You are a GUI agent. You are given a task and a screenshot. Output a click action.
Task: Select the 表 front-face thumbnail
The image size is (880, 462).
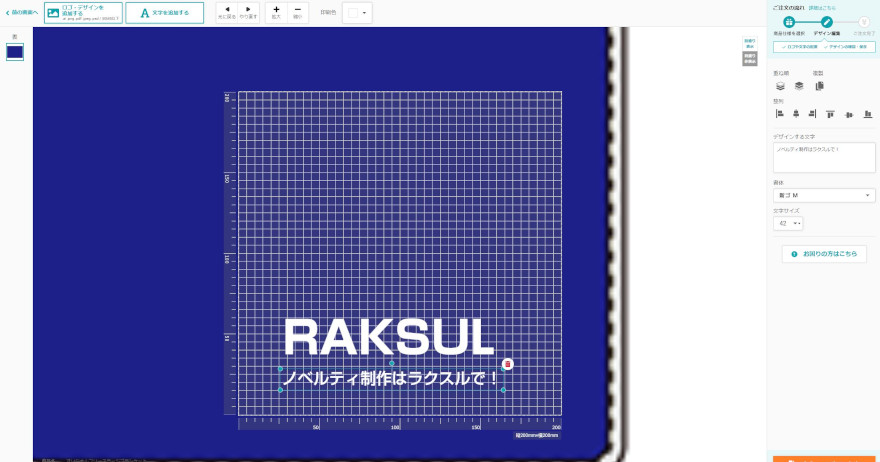tap(15, 52)
